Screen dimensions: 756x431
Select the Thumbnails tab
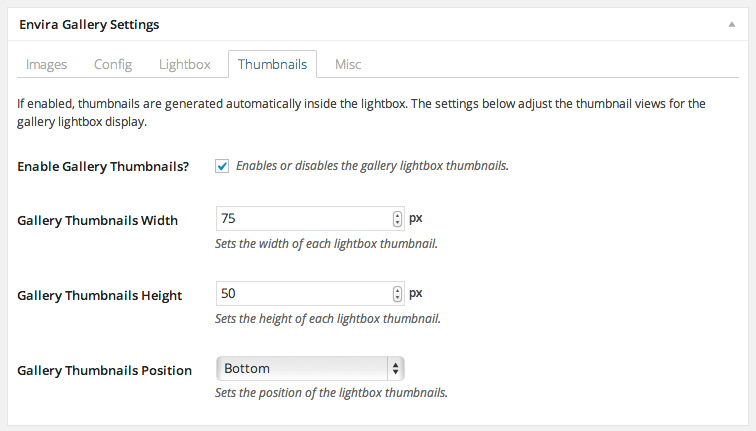pos(272,64)
